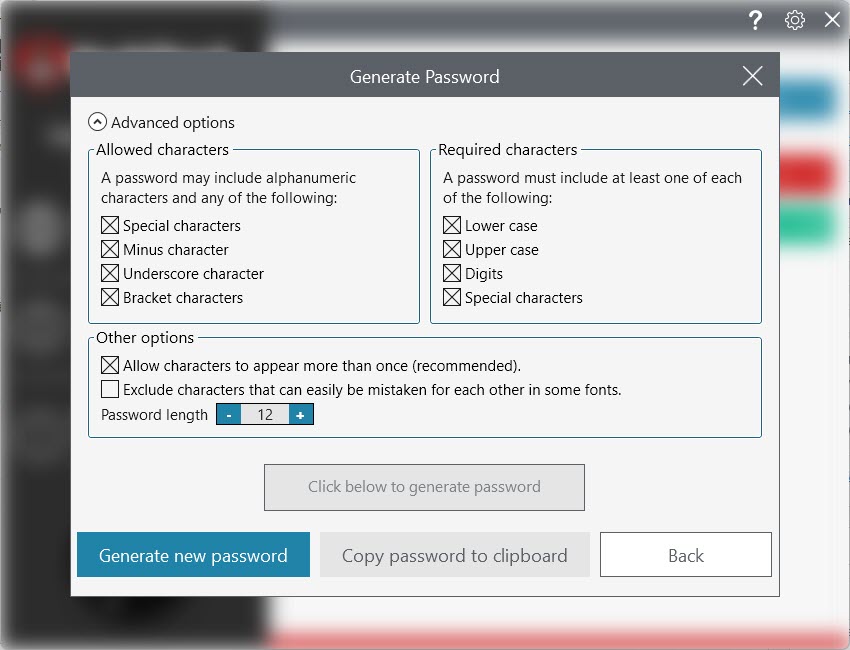Click the generated password display field
850x650 pixels.
click(x=424, y=487)
